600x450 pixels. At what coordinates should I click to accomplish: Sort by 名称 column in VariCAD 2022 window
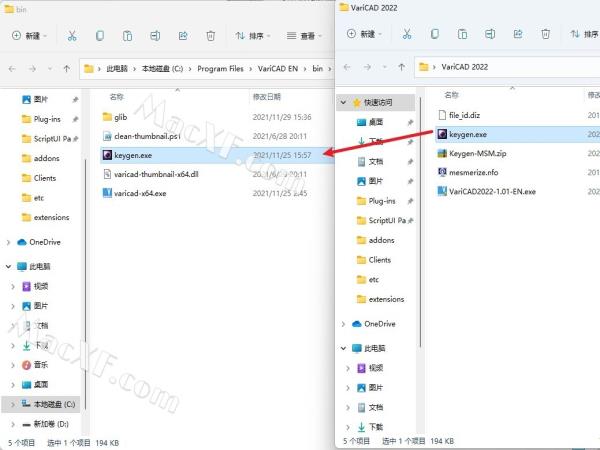[452, 95]
